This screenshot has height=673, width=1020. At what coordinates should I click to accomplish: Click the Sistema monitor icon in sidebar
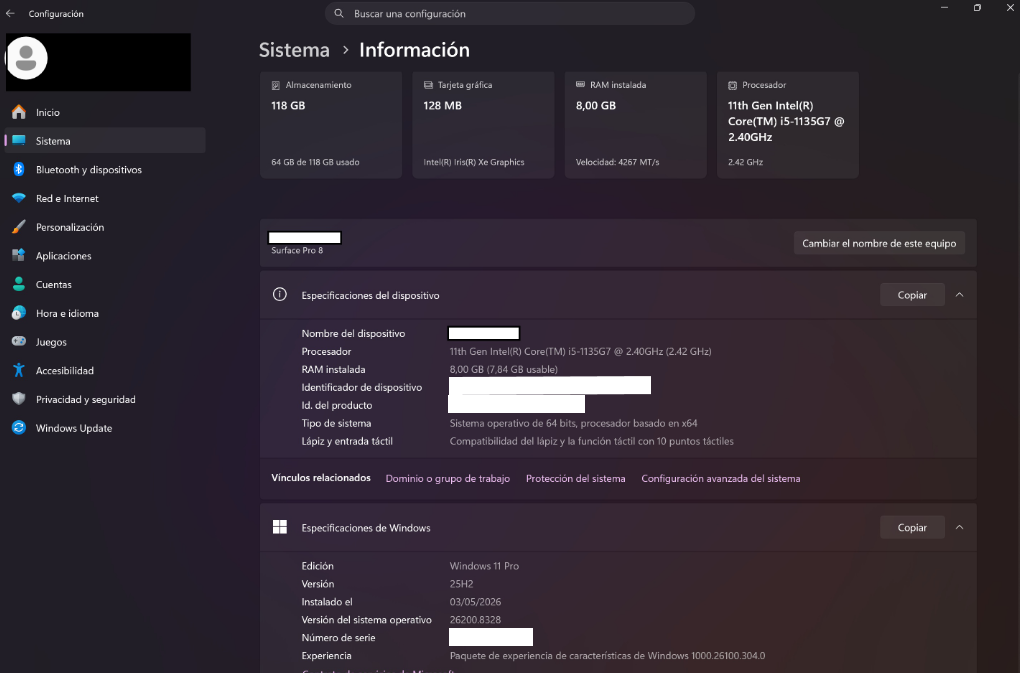tap(19, 140)
